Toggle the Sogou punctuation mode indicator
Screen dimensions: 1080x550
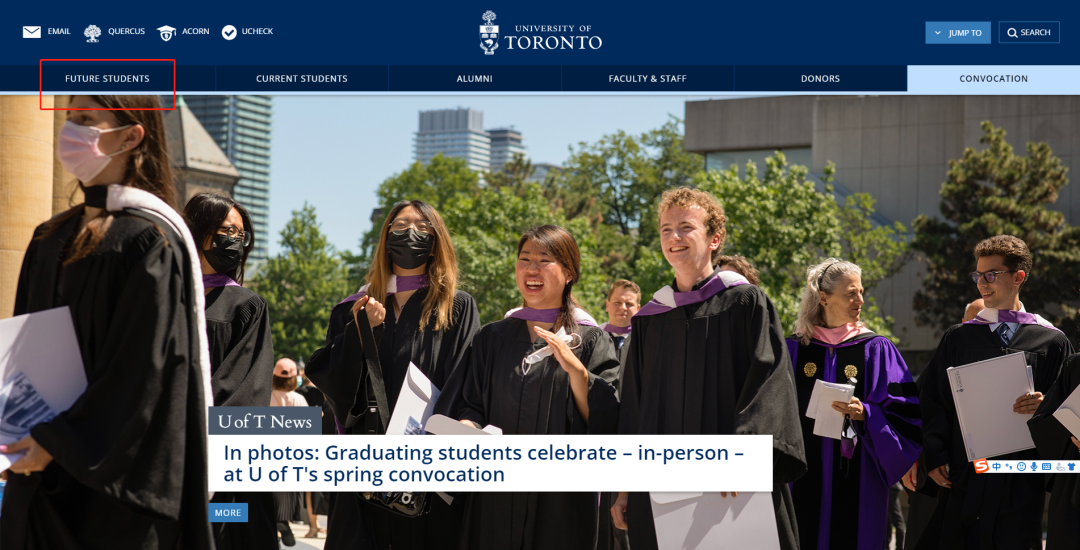(1009, 466)
